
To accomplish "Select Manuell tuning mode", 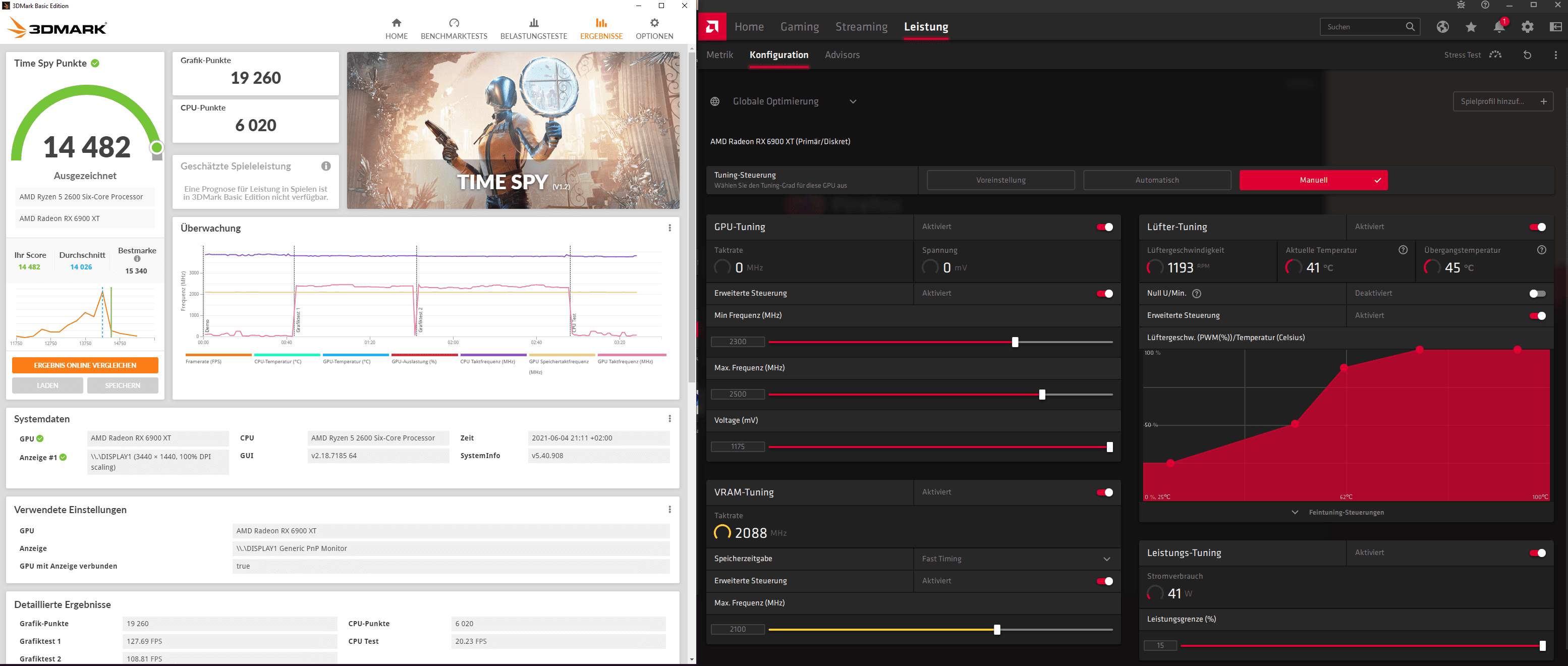I will (1313, 180).
